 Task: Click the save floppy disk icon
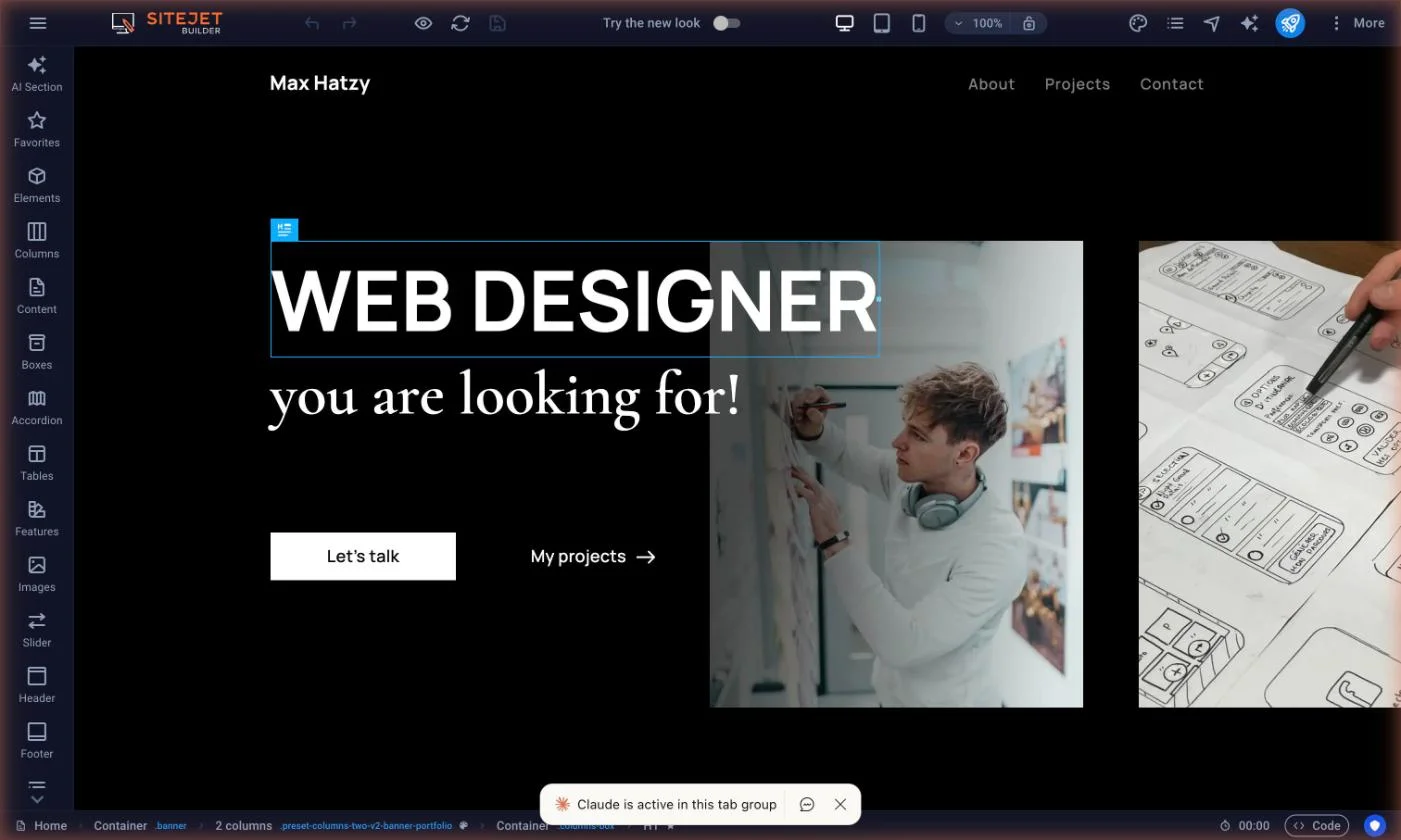(x=497, y=23)
